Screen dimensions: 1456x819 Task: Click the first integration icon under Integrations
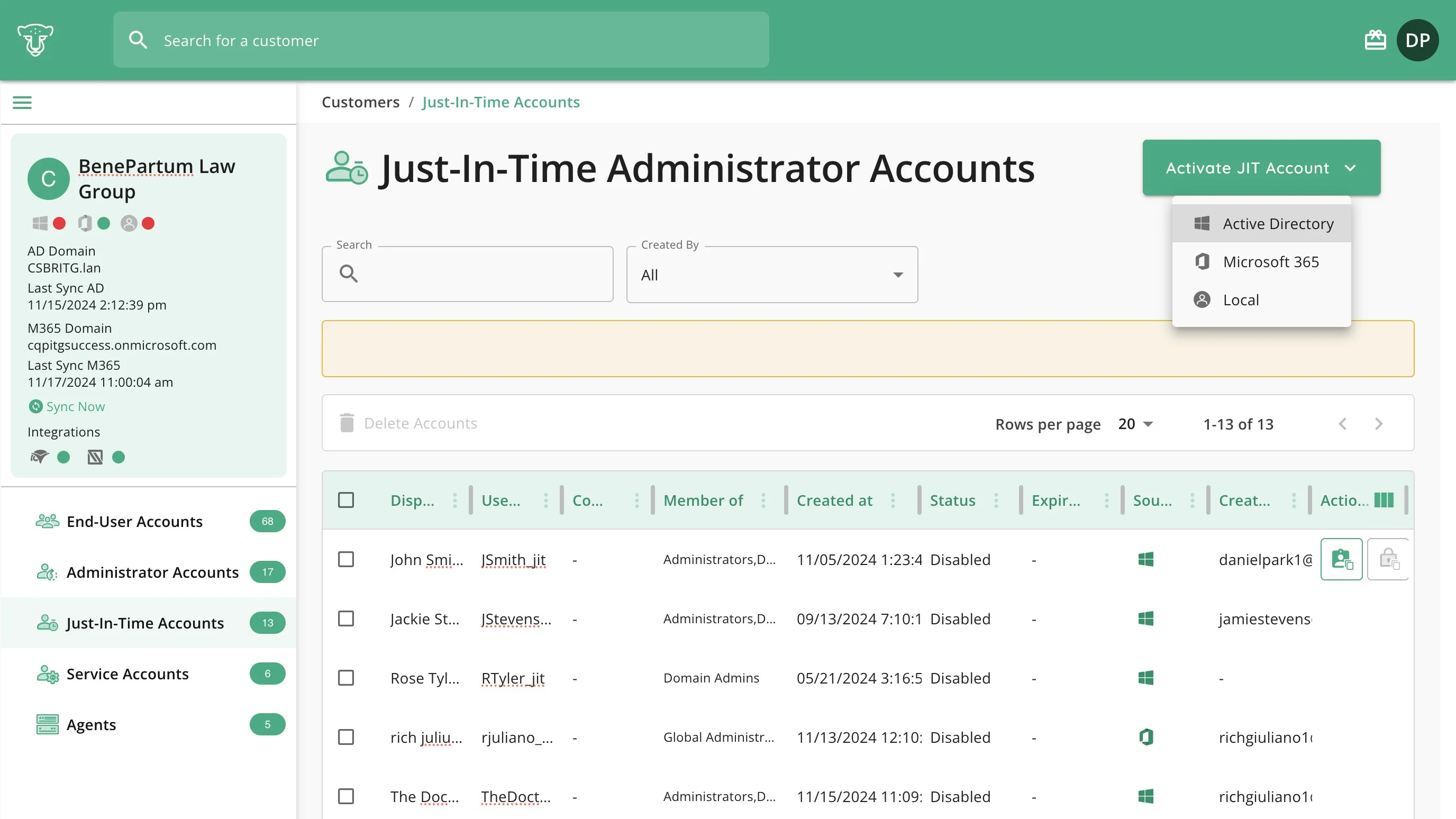click(x=40, y=457)
